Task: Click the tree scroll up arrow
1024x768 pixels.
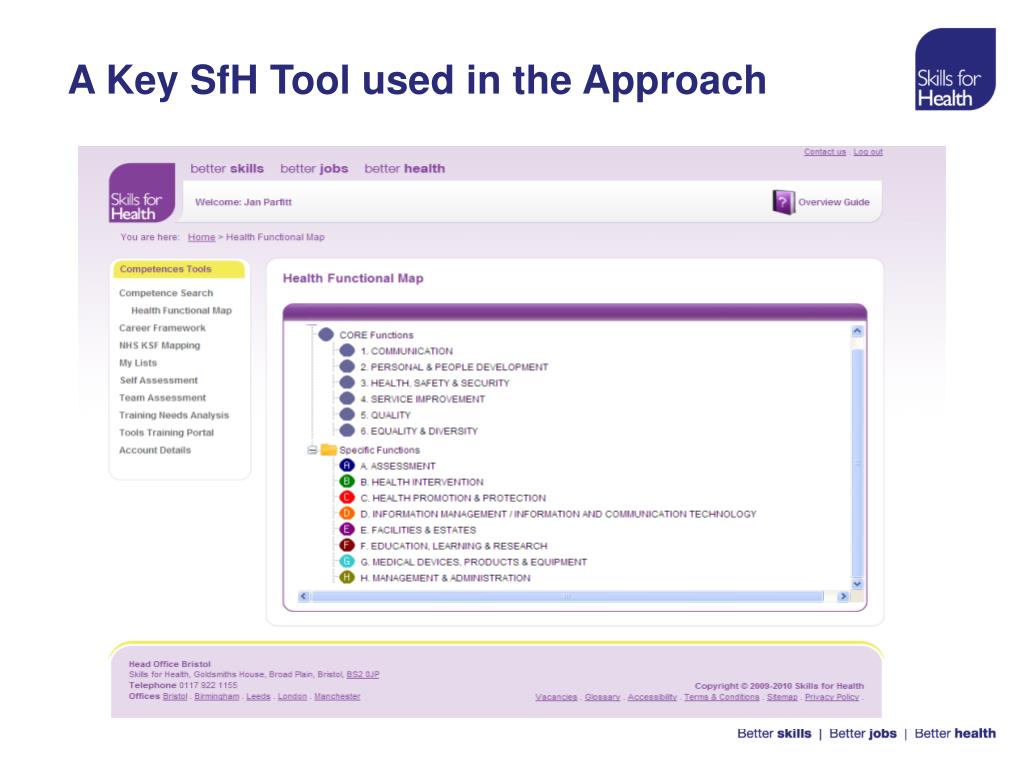Action: tap(857, 332)
